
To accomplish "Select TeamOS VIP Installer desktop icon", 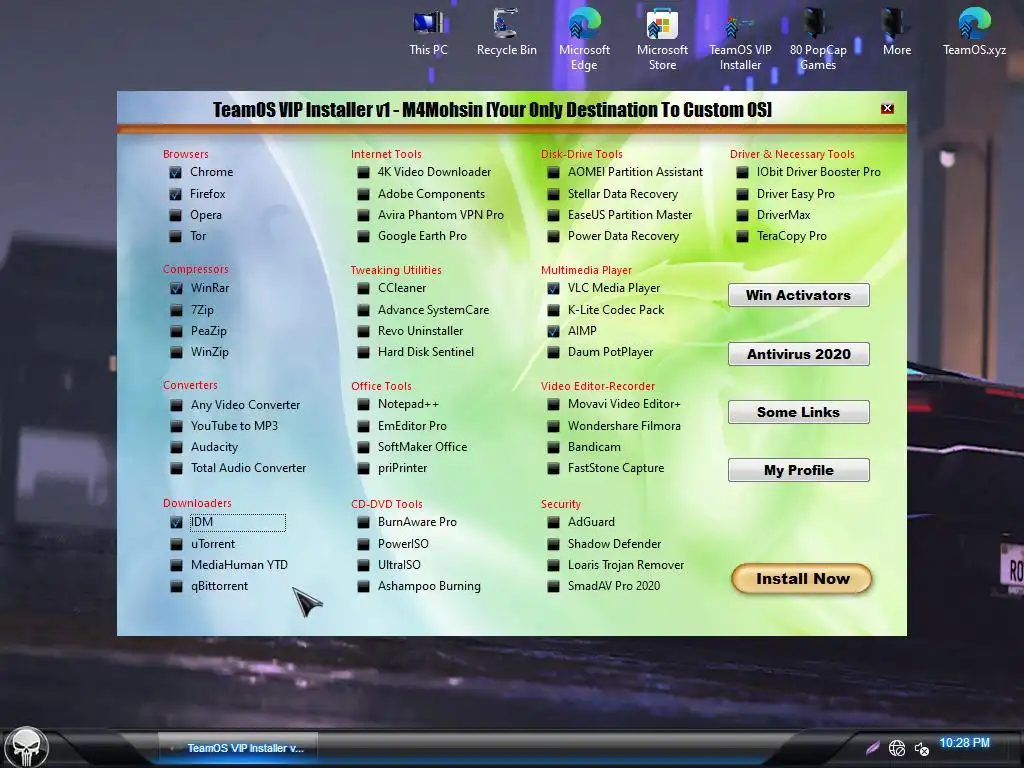I will (x=740, y=39).
